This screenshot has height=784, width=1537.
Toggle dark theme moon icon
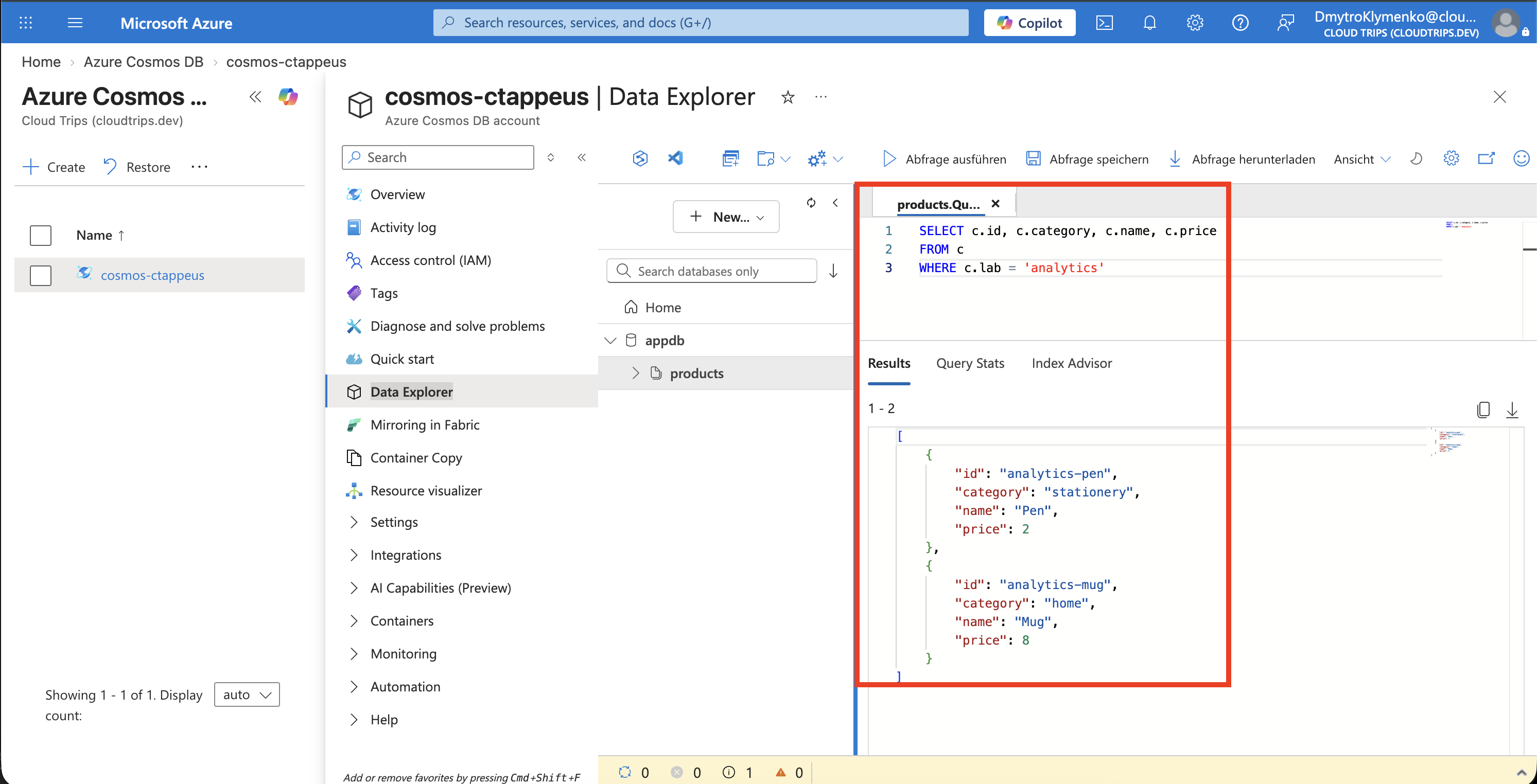pyautogui.click(x=1416, y=158)
